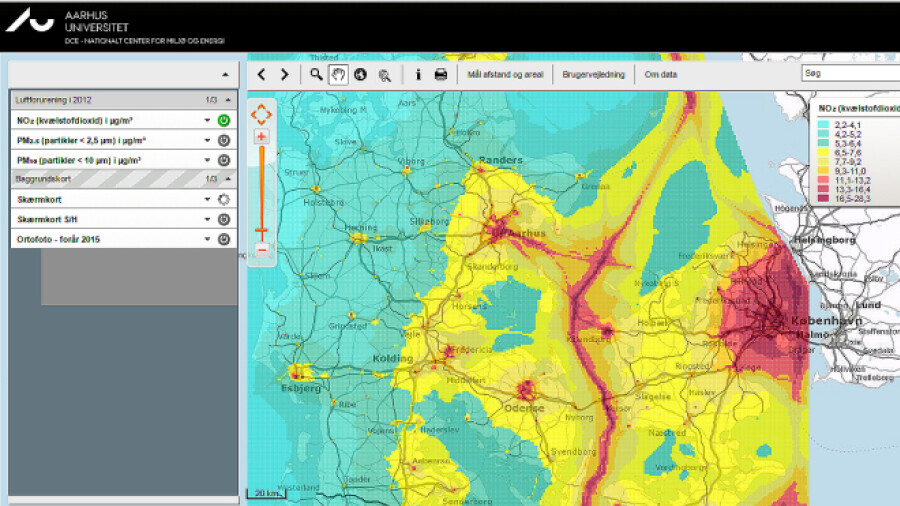Go forward to next map view
Screen dimensions: 900x506
(x=284, y=74)
